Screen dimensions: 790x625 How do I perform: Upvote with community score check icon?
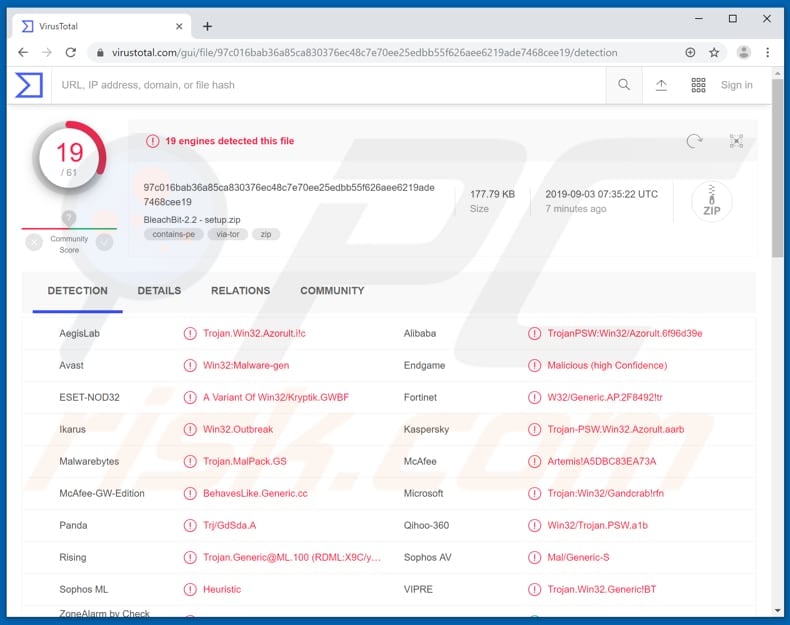coord(104,243)
